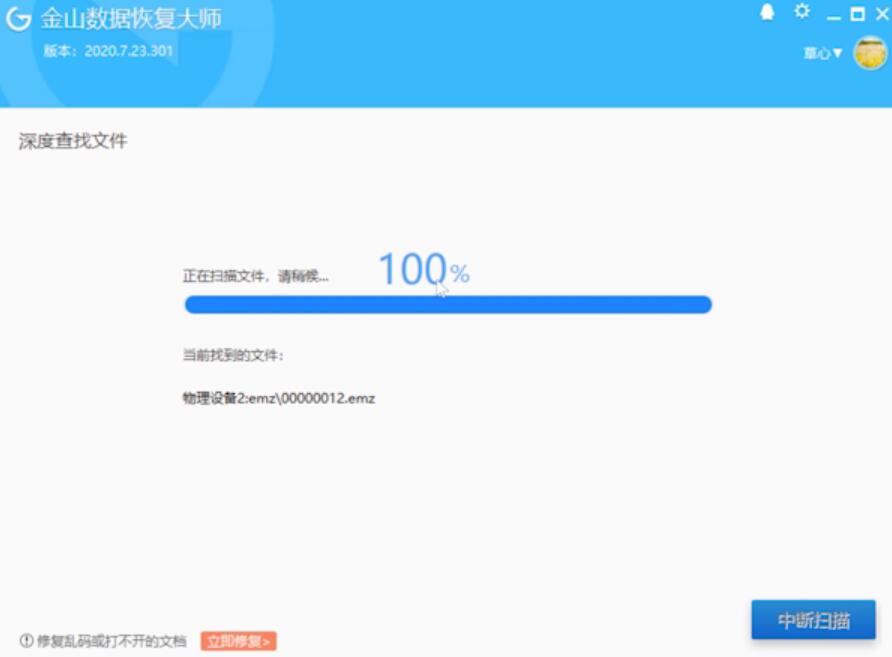
Task: Click the info icon beside 修复乱码
Action: click(26, 641)
